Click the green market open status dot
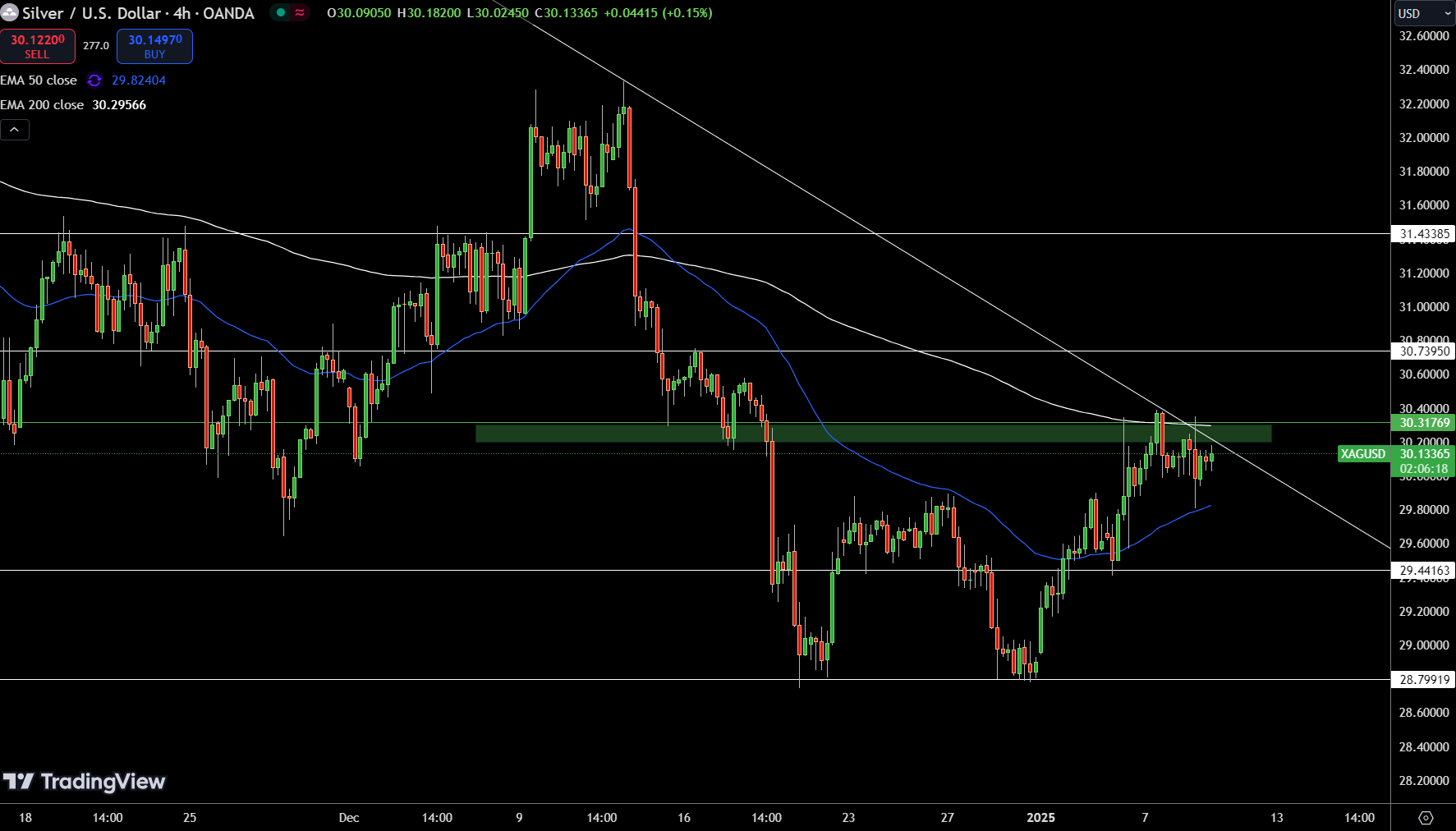 pyautogui.click(x=281, y=13)
